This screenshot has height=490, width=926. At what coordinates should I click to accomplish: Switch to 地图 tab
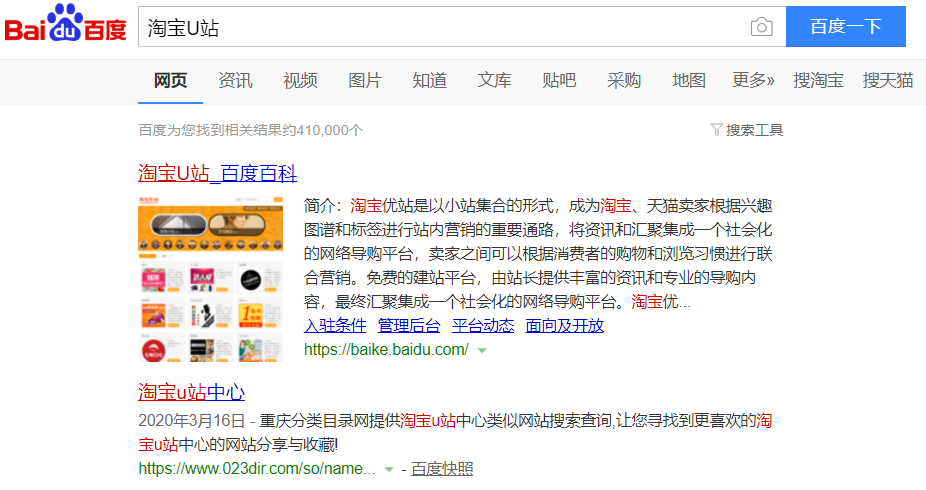coord(689,80)
